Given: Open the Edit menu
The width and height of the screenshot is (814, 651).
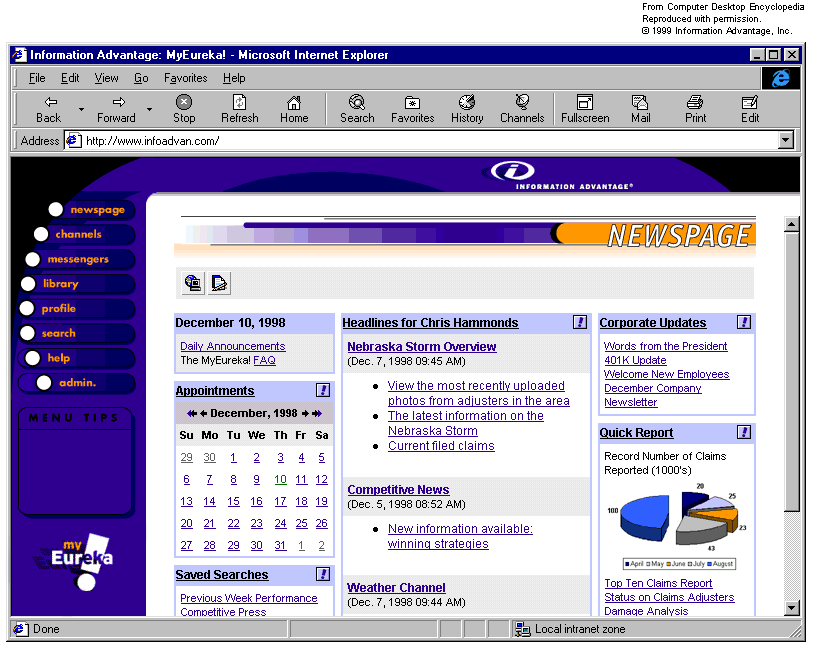Looking at the screenshot, I should 70,78.
